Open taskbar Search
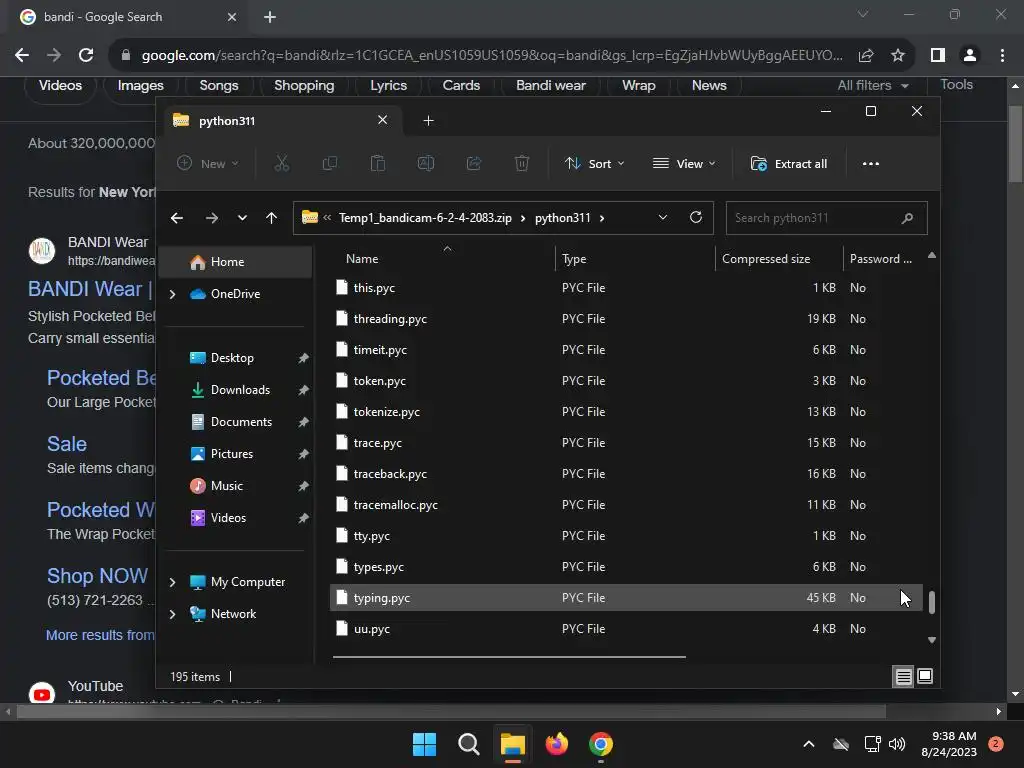Screen dimensions: 1024x768 468,744
